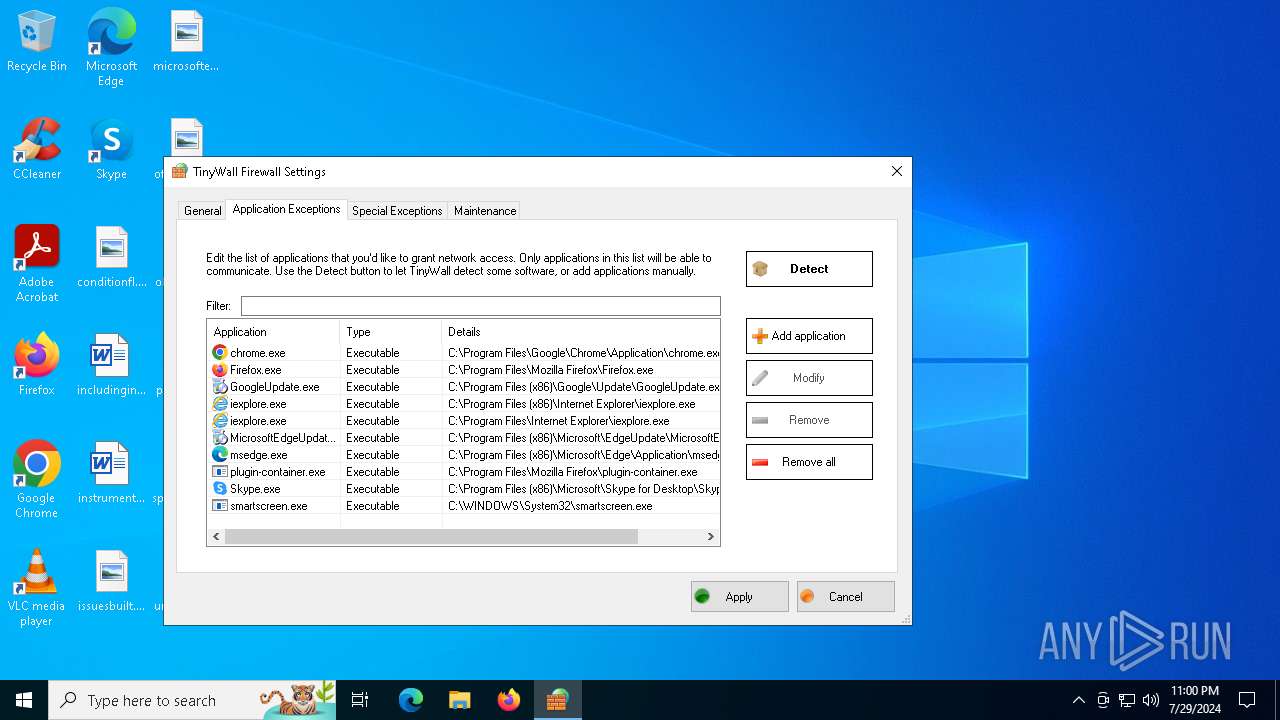Screen dimensions: 1280x720
Task: Open issuesbuilt... file on desktop
Action: tap(111, 582)
